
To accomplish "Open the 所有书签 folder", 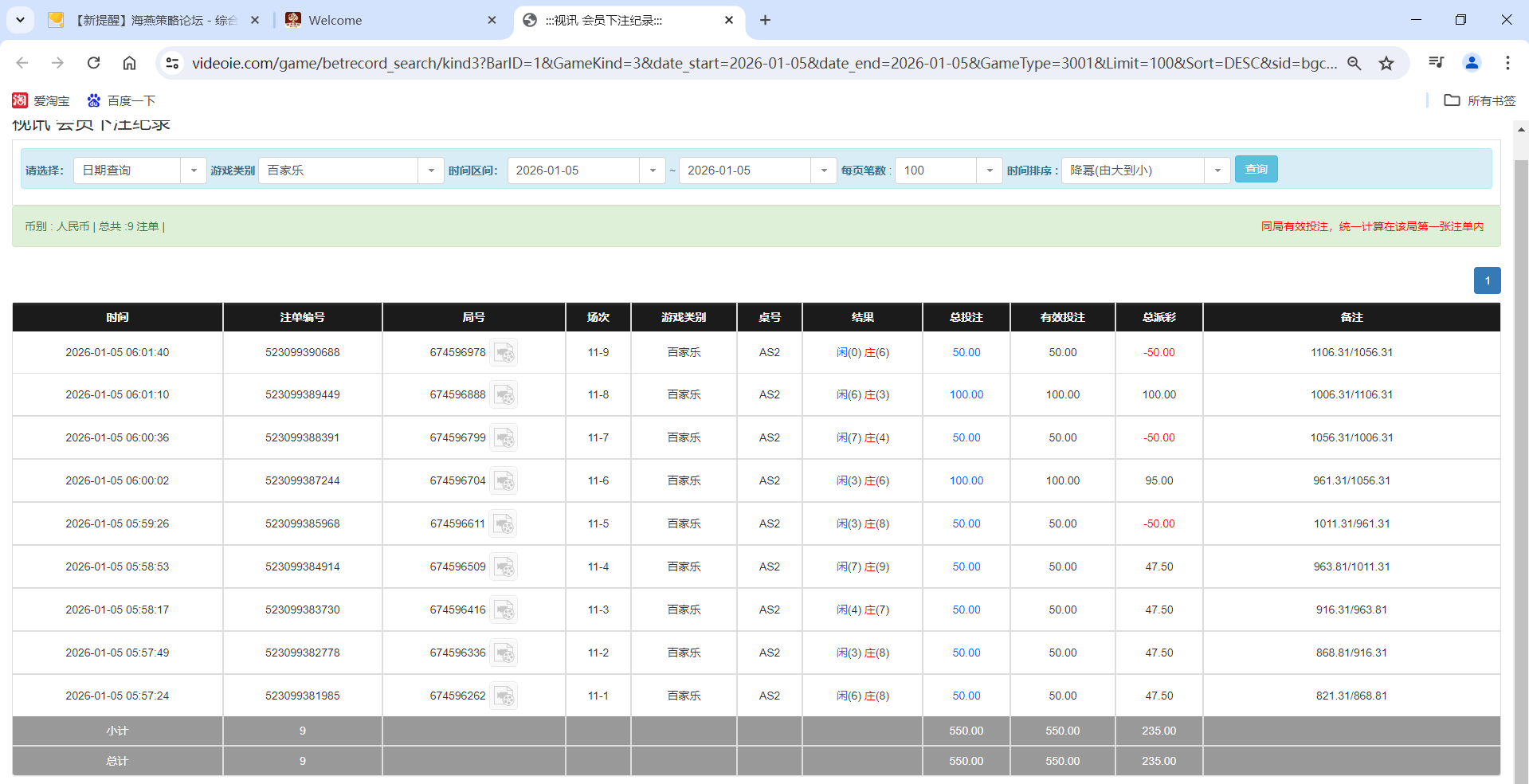I will tap(1478, 100).
